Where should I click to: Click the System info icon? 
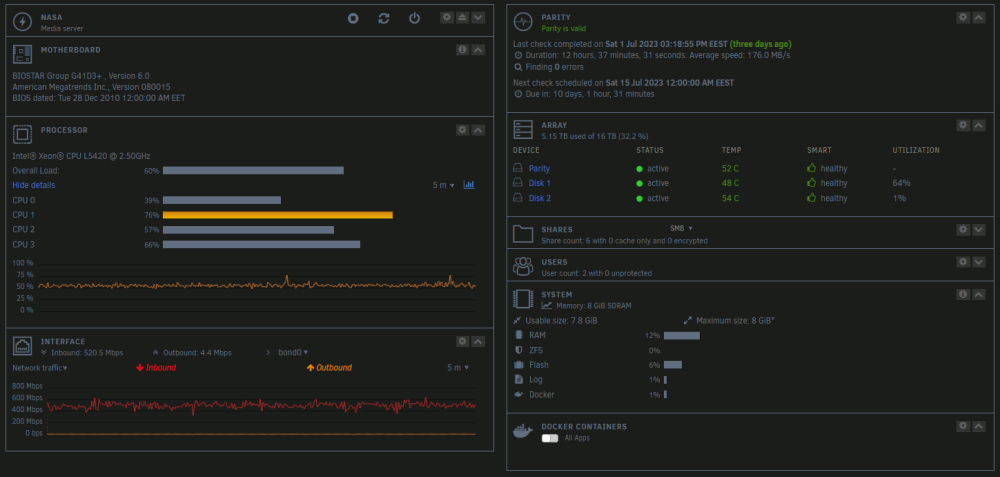coord(963,294)
